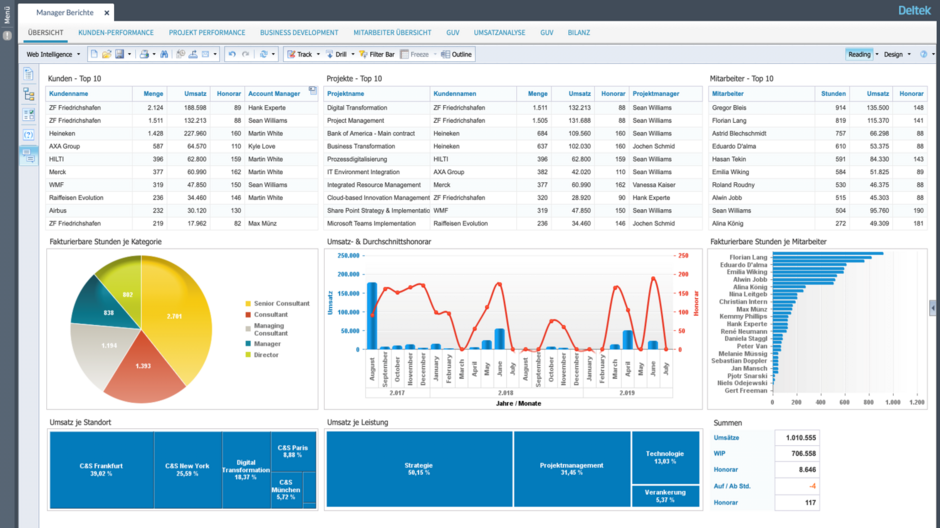Click the print icon in toolbar
The height and width of the screenshot is (528, 940).
(144, 54)
